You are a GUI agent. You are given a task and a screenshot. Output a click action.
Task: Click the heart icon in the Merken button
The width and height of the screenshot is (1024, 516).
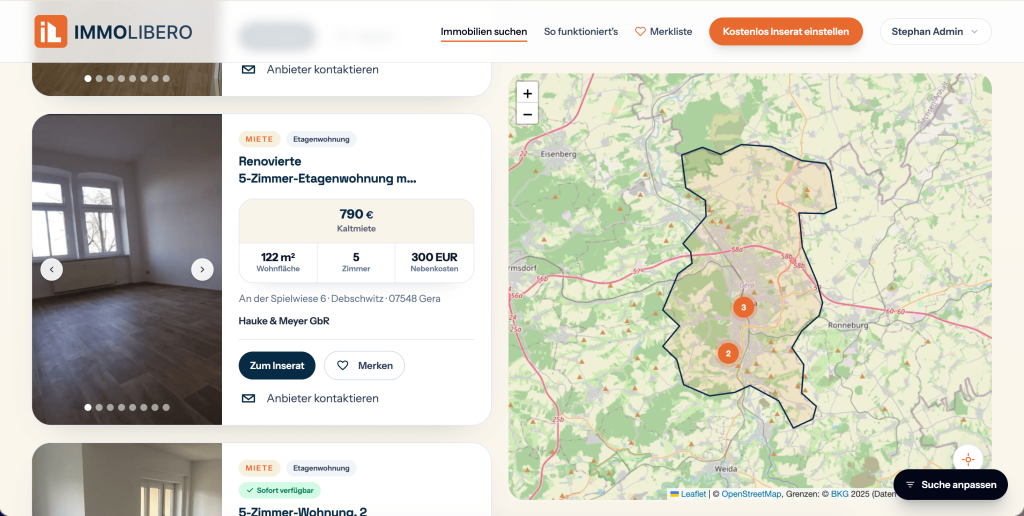coord(342,366)
